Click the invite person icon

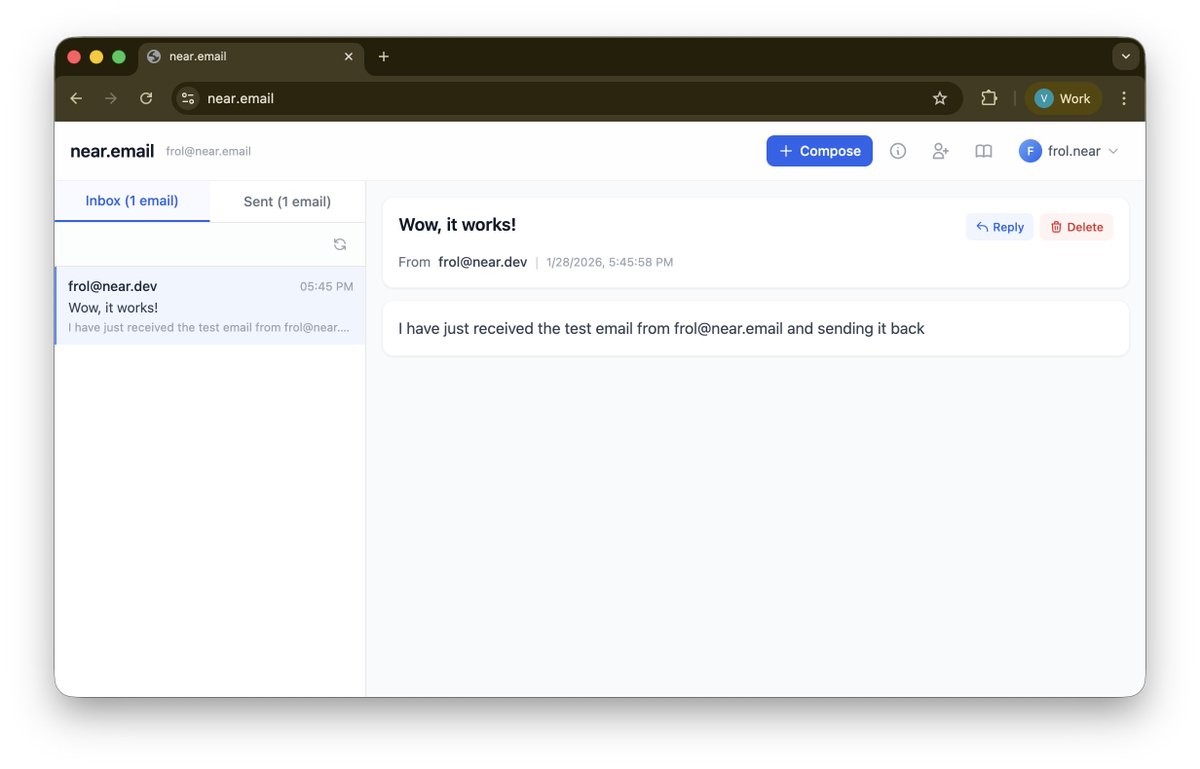(940, 151)
